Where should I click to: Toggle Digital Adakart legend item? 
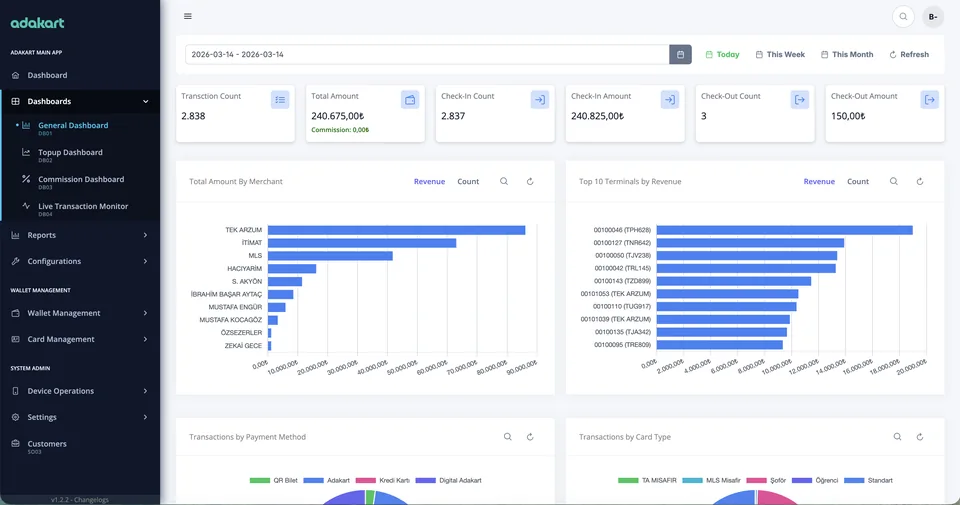coord(449,481)
